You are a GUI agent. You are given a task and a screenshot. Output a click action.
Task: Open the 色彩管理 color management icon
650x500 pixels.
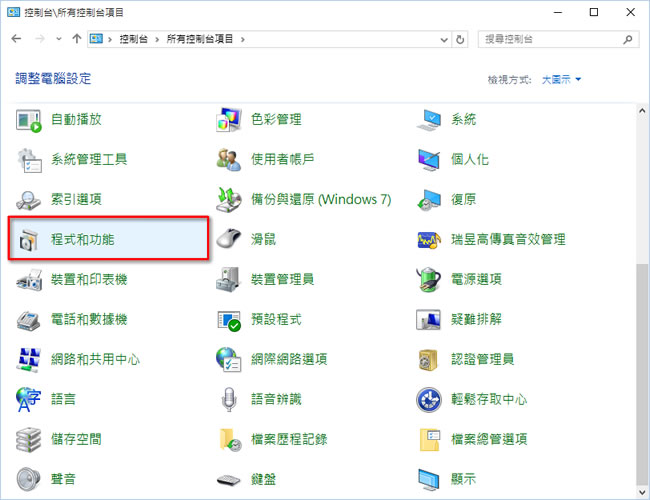229,120
